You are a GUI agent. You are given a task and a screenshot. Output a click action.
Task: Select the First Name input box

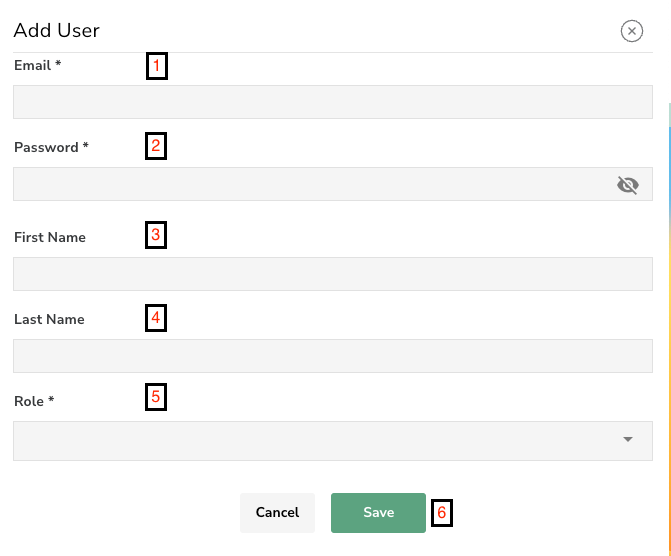click(332, 274)
